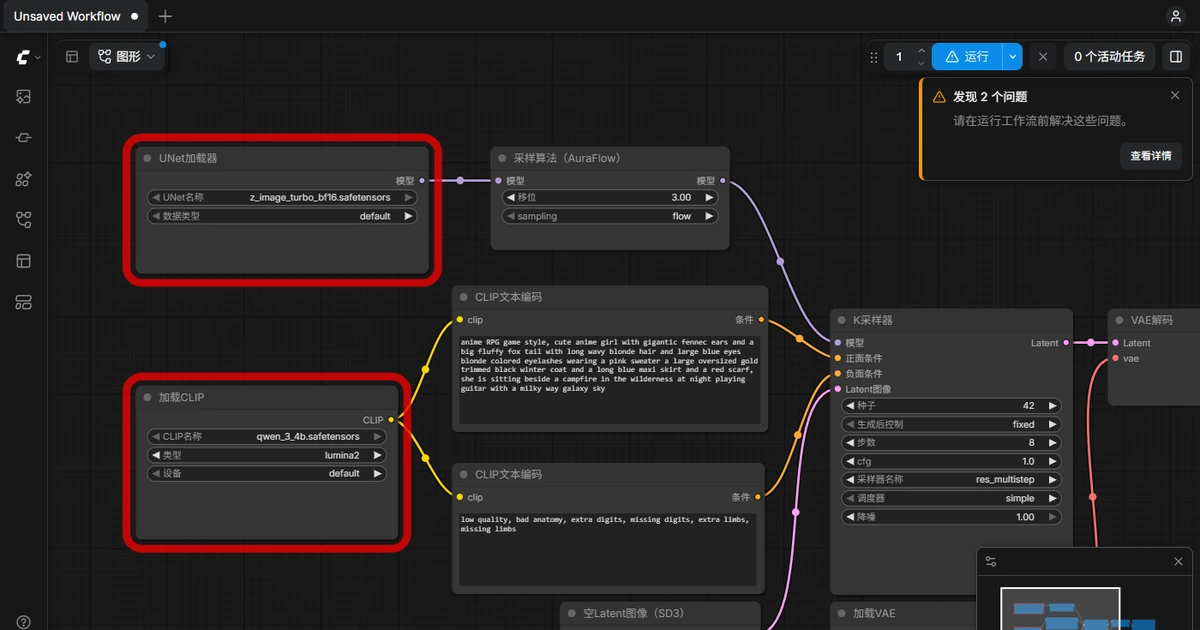Dismiss the 发现 2 个问题 notification

click(1175, 96)
